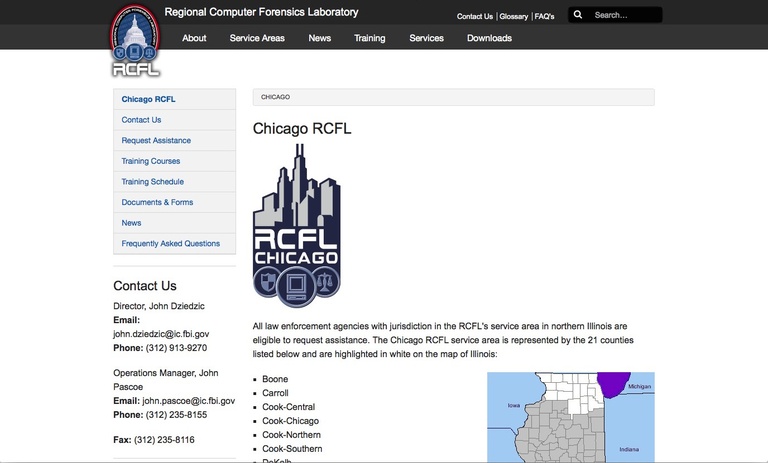Click Regional Computer Forensics Laboratory title
Screen dimensions: 768x463
pos(261,12)
